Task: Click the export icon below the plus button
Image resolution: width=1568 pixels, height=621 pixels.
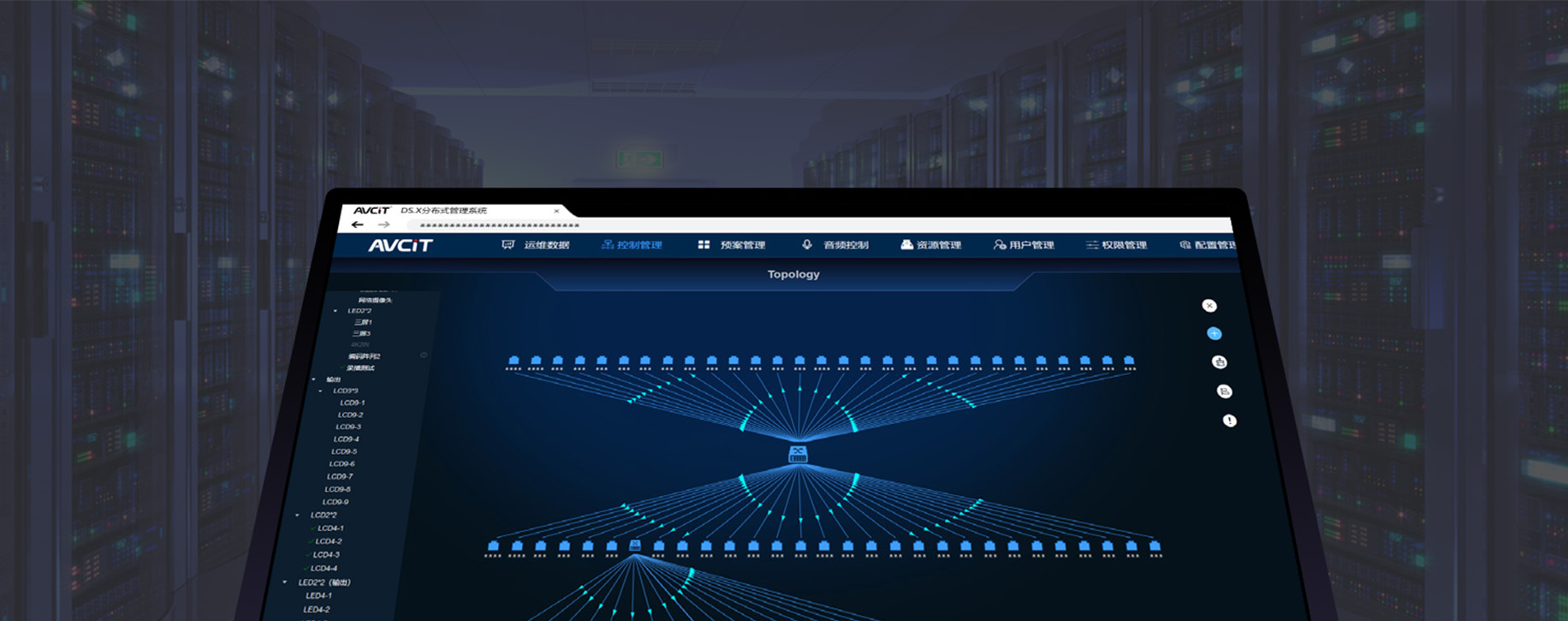Action: coord(1220,362)
